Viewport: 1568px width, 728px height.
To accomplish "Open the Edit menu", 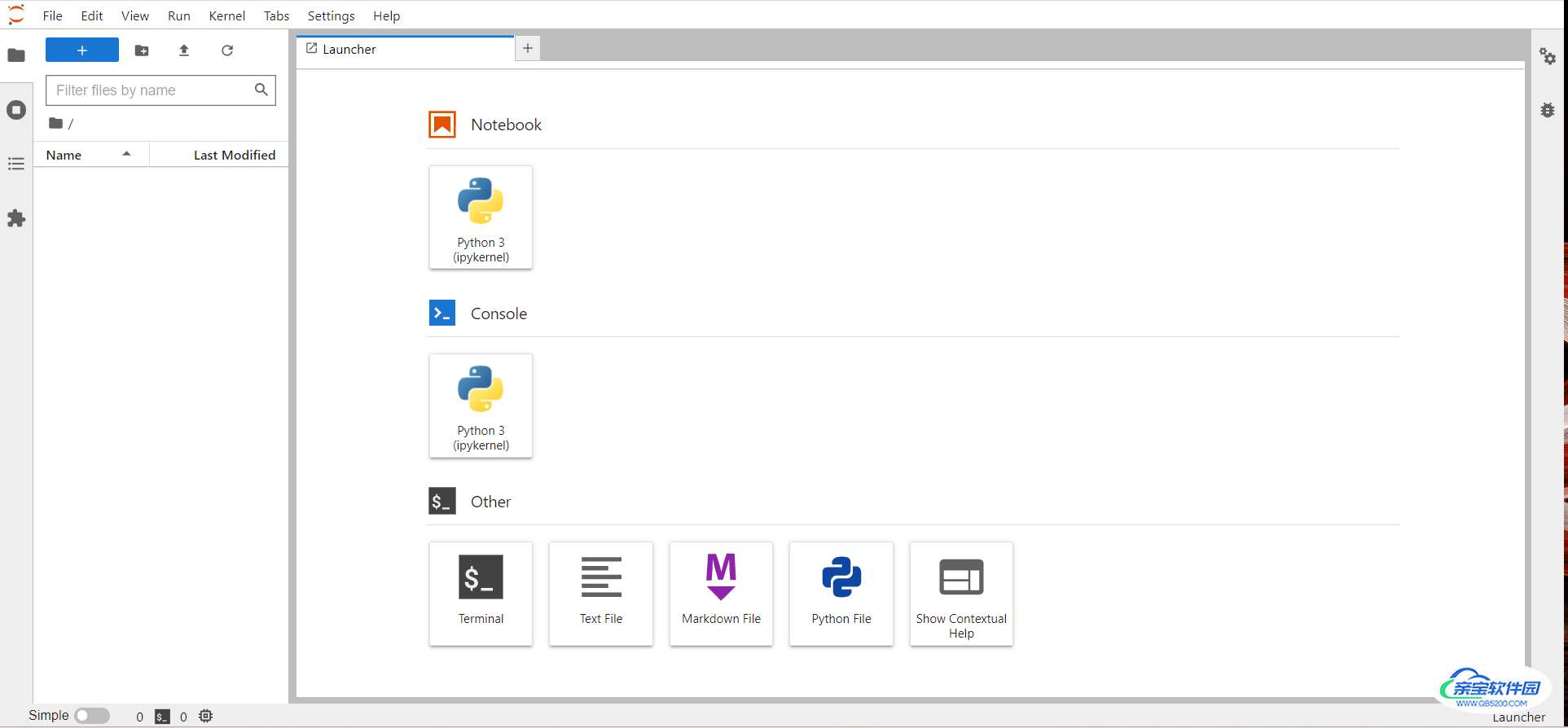I will [x=92, y=15].
